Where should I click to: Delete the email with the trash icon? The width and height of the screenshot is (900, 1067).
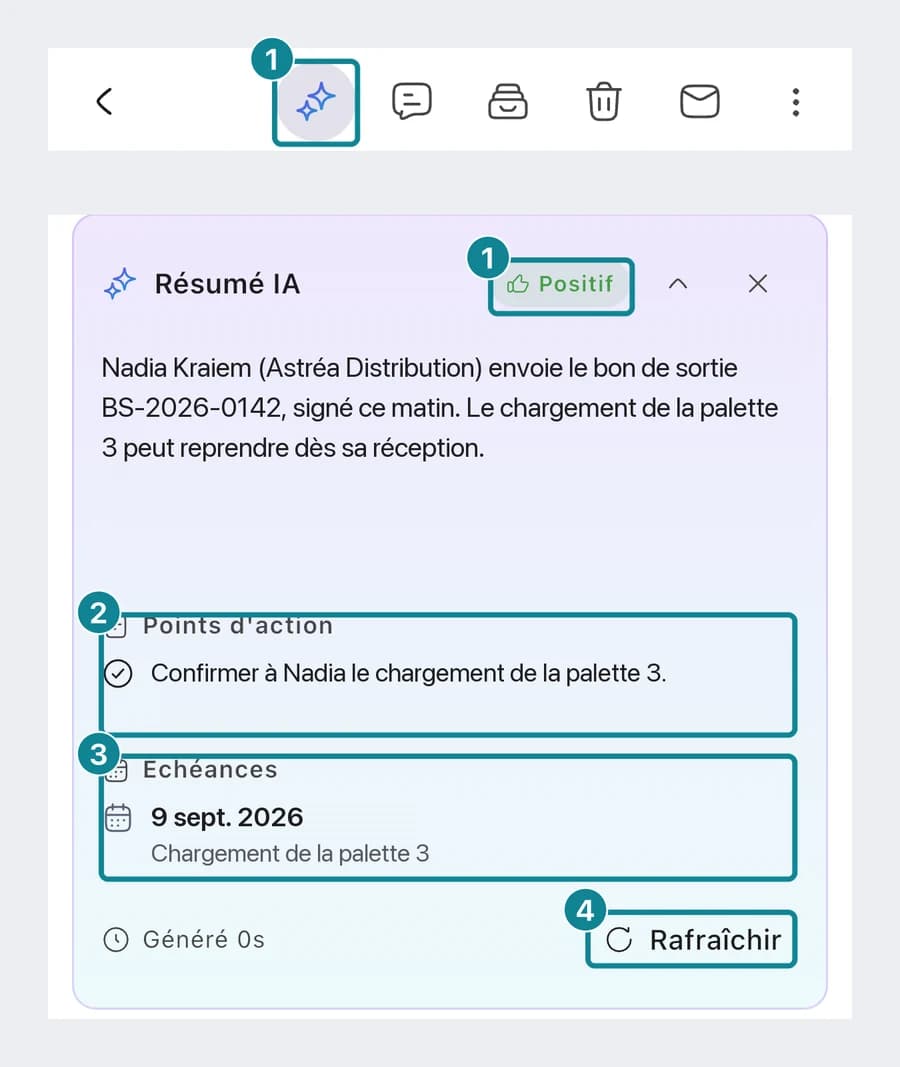[603, 101]
